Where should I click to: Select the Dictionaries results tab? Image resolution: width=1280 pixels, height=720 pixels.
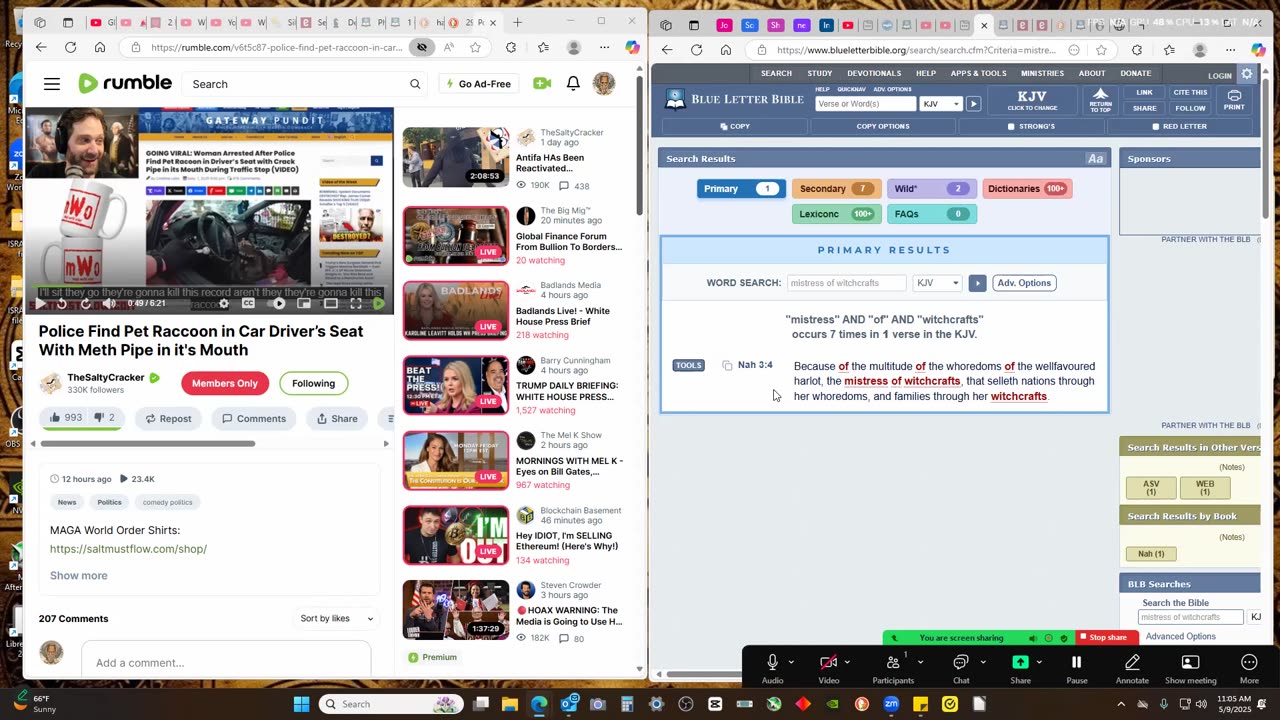(1026, 188)
